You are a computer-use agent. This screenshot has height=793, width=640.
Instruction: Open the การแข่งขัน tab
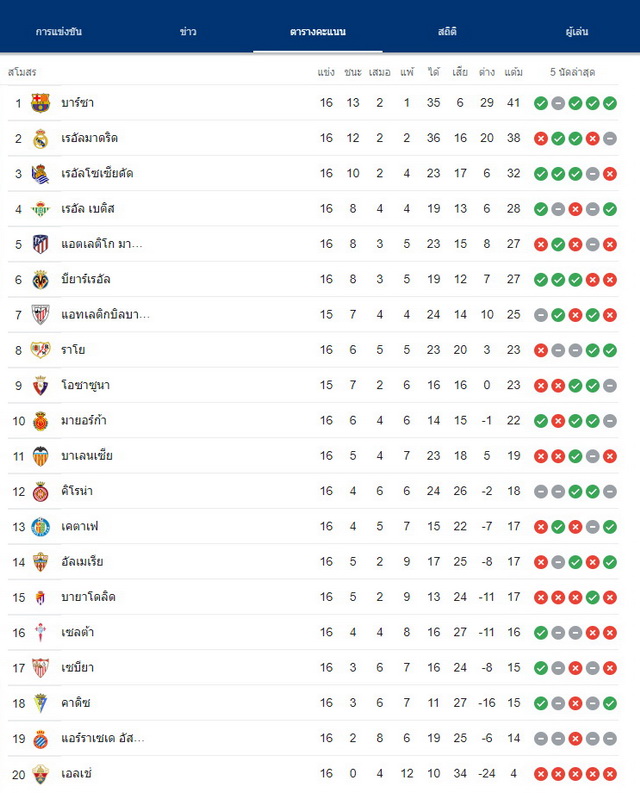(59, 31)
